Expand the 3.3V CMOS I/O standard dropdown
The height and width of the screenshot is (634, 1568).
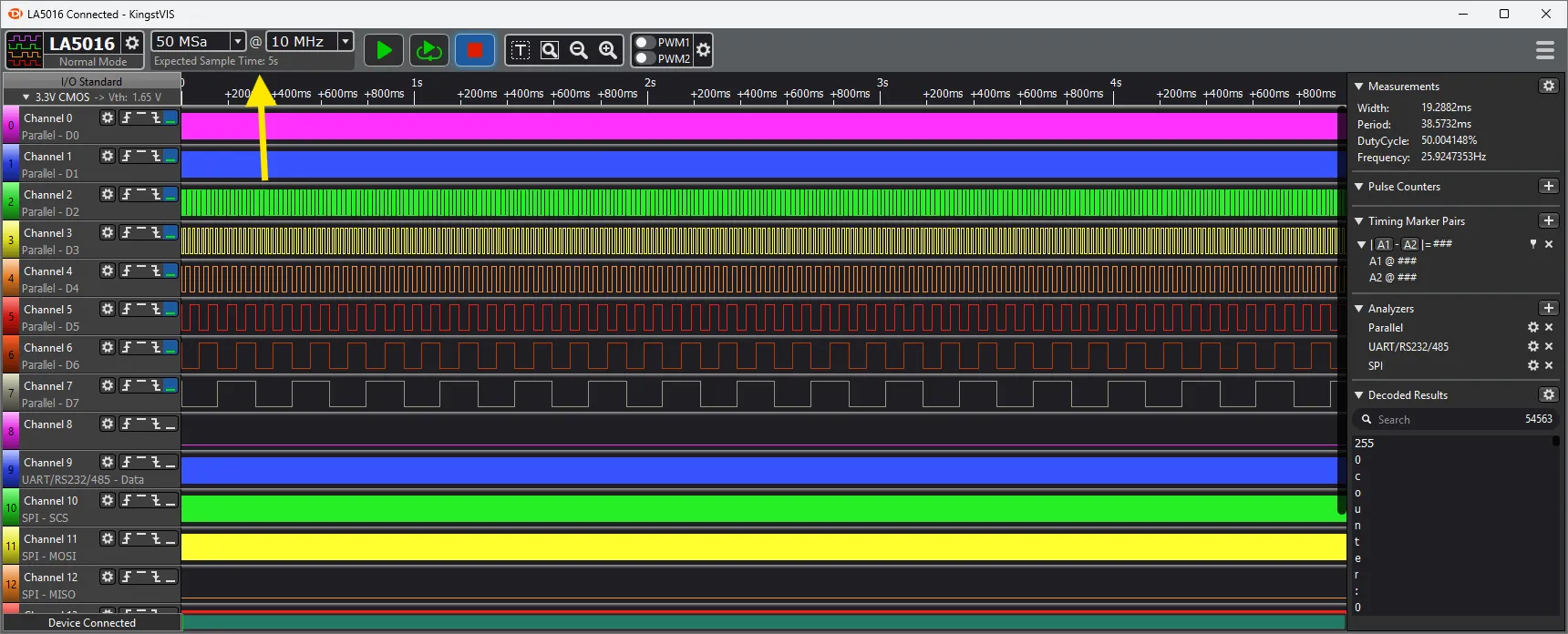[x=26, y=97]
